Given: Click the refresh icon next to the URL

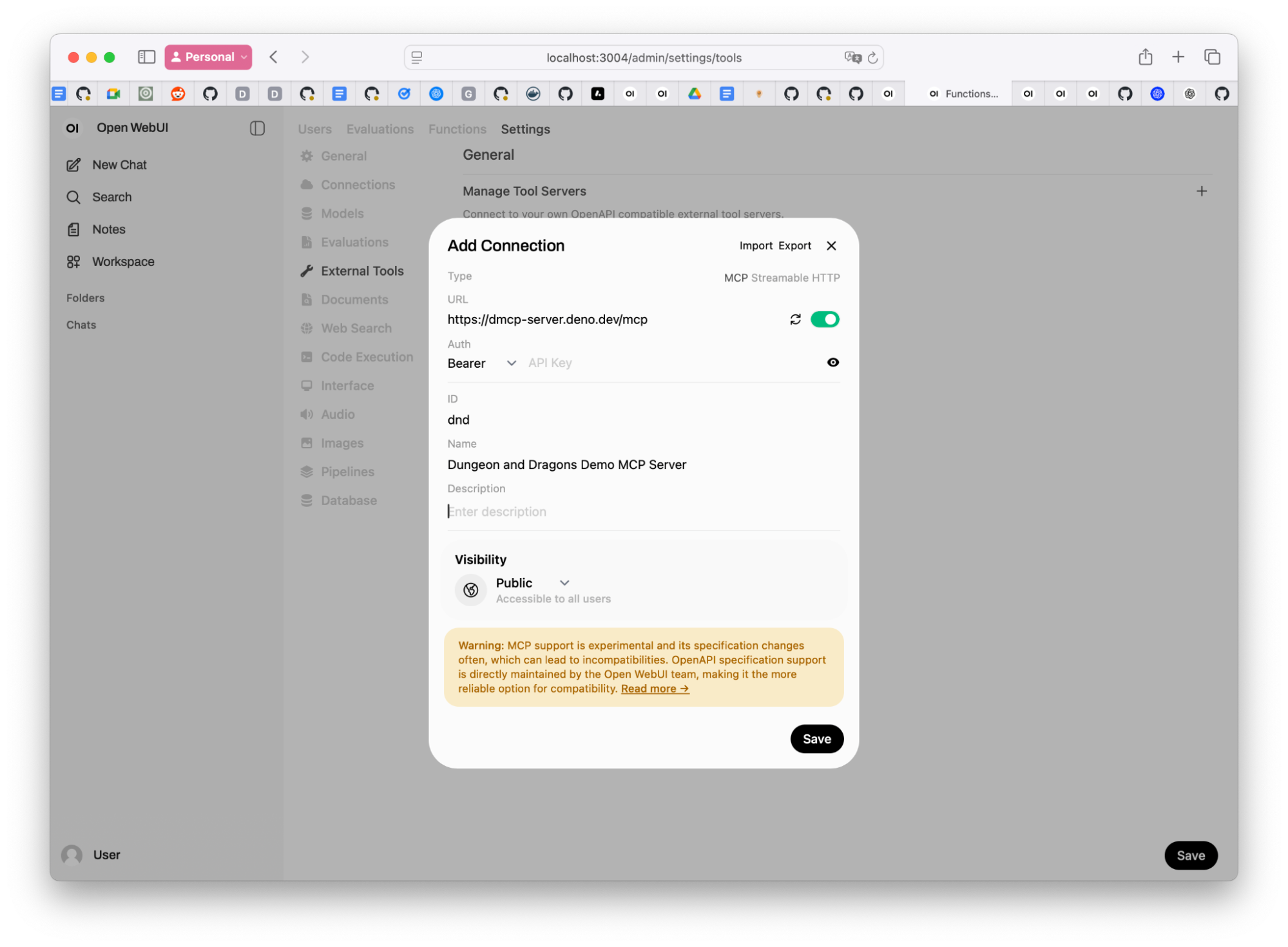Looking at the screenshot, I should click(x=795, y=320).
